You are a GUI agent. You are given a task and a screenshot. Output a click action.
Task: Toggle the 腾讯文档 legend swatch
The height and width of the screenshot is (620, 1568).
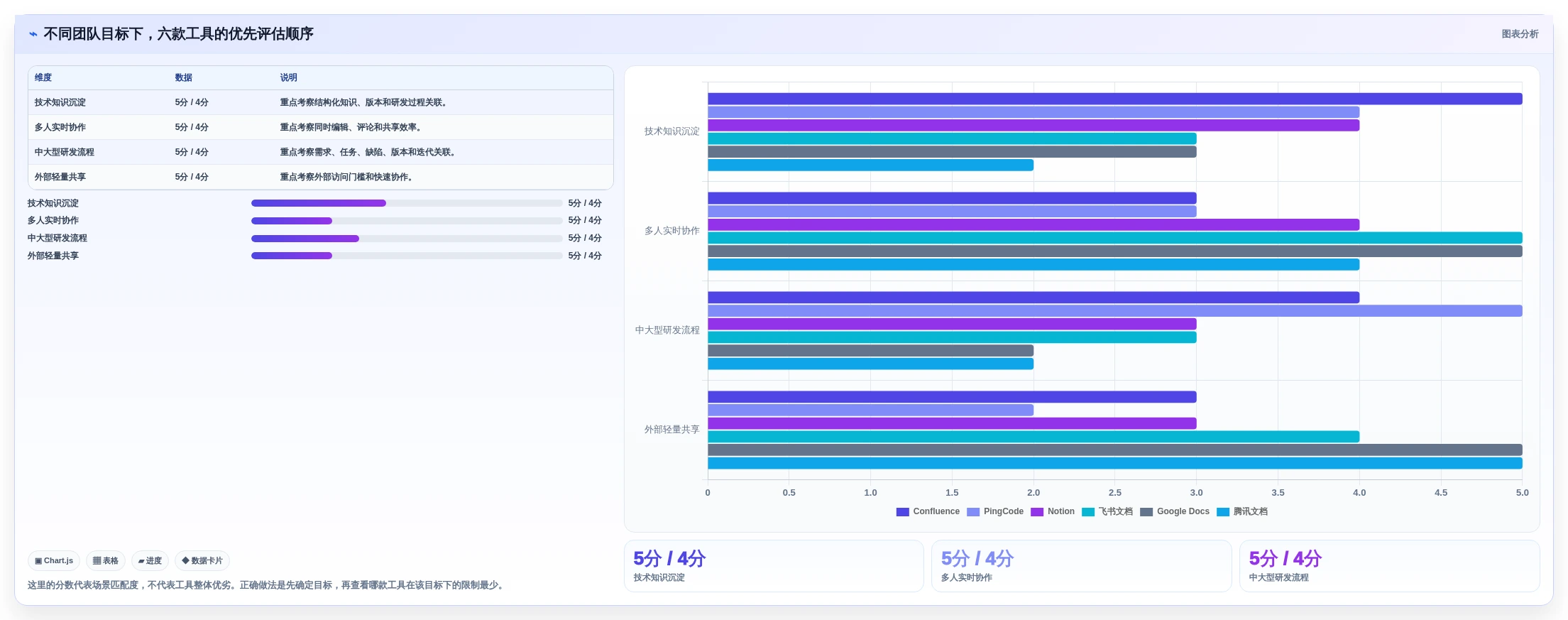click(x=1223, y=511)
